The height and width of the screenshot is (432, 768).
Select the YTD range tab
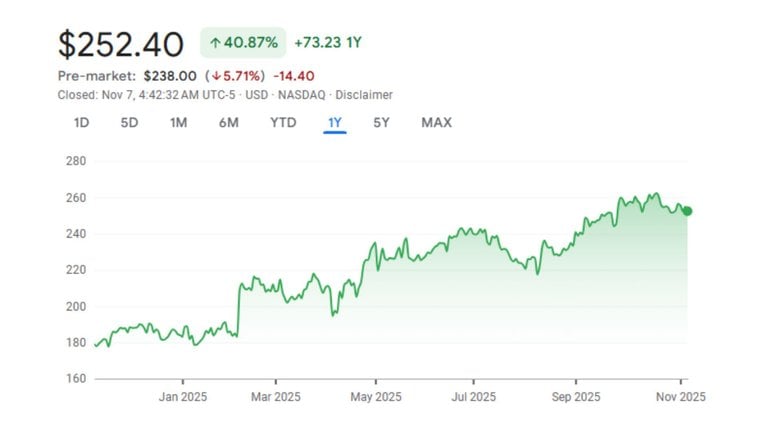(282, 123)
